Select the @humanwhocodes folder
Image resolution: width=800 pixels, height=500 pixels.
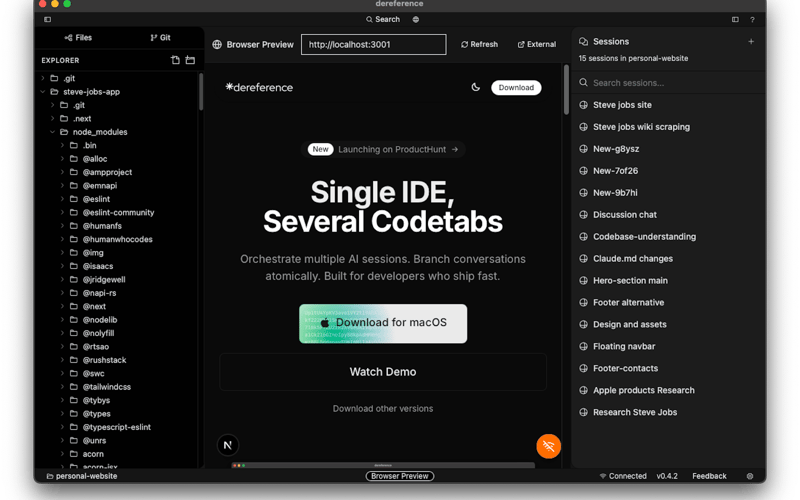coord(118,239)
